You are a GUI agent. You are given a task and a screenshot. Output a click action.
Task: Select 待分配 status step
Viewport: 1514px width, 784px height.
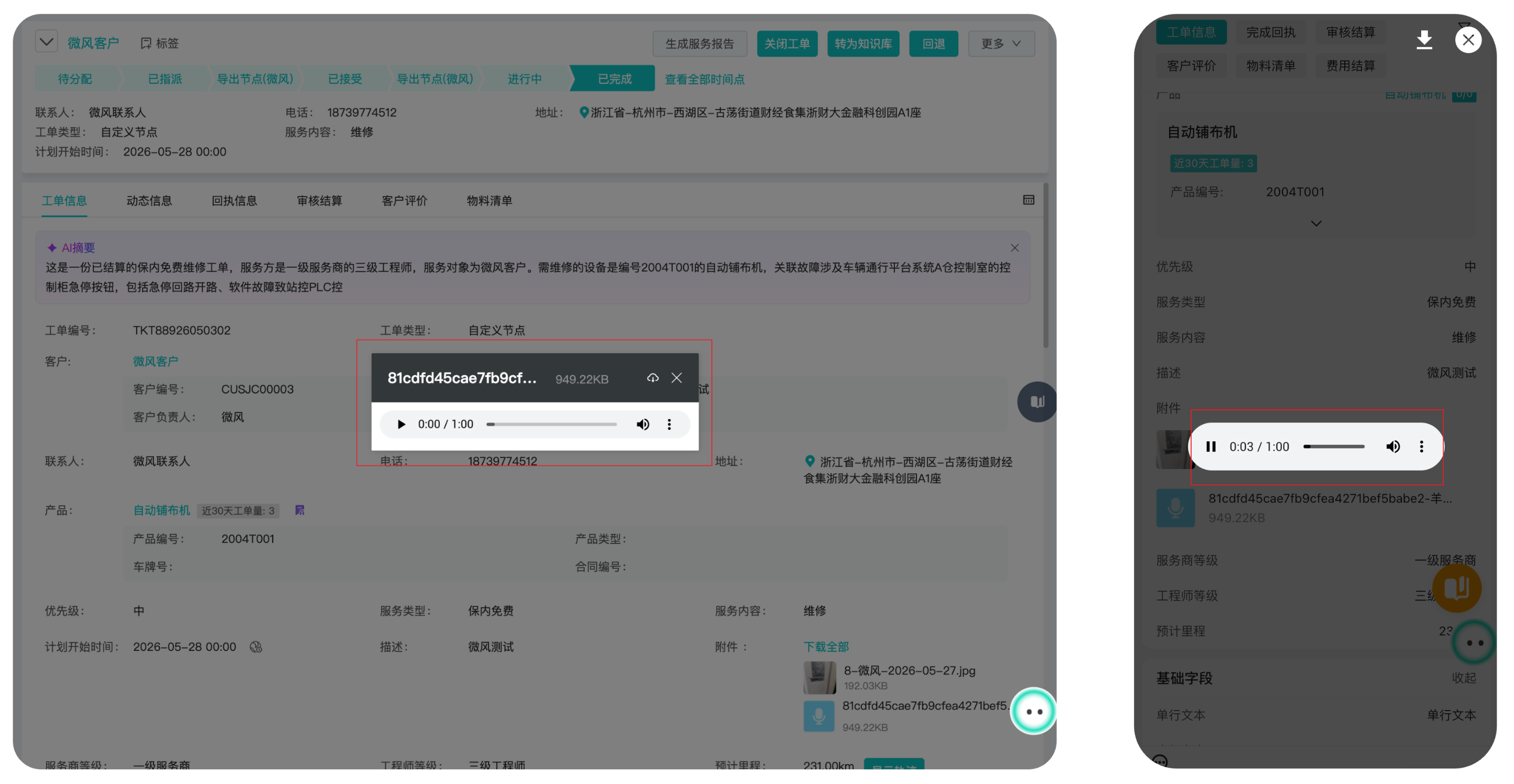[x=75, y=79]
